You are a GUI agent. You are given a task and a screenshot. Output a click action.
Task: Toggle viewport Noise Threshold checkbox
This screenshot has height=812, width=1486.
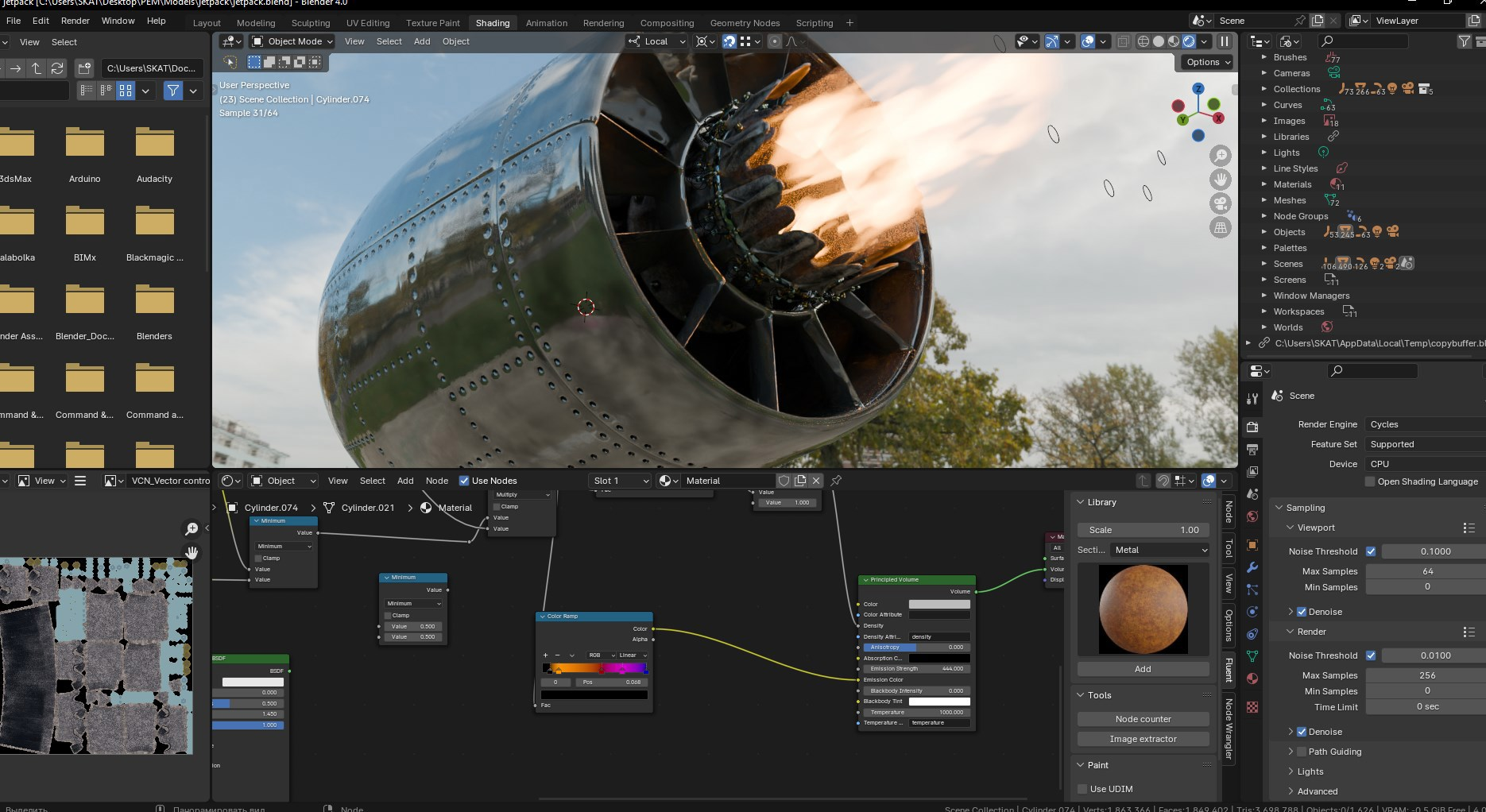(1371, 551)
